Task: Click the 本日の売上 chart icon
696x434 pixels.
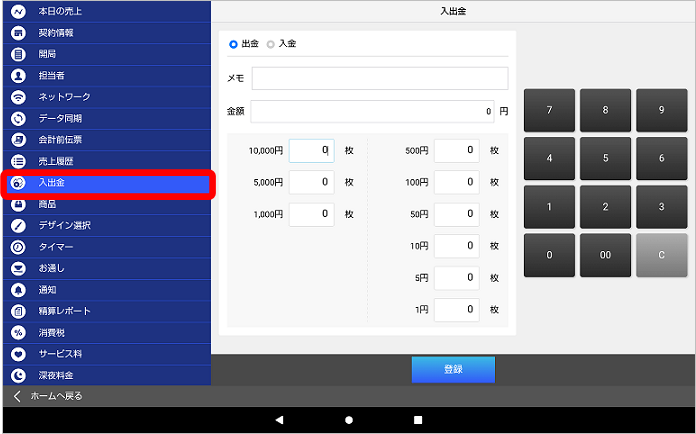Action: [x=18, y=11]
